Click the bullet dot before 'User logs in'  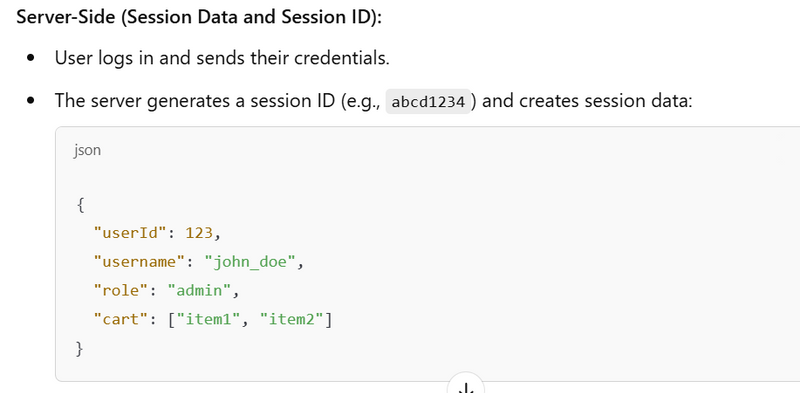point(31,58)
